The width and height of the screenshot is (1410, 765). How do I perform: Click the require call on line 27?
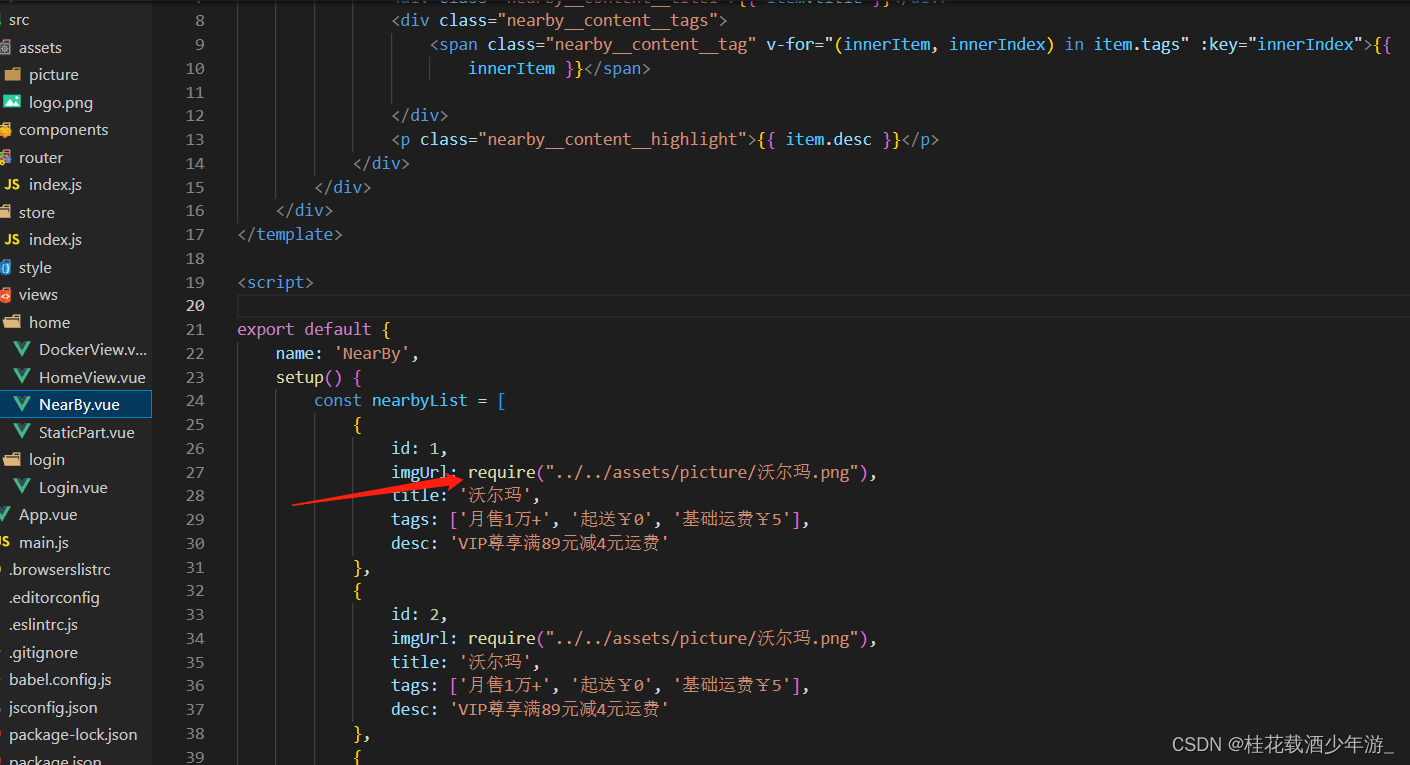pos(672,472)
